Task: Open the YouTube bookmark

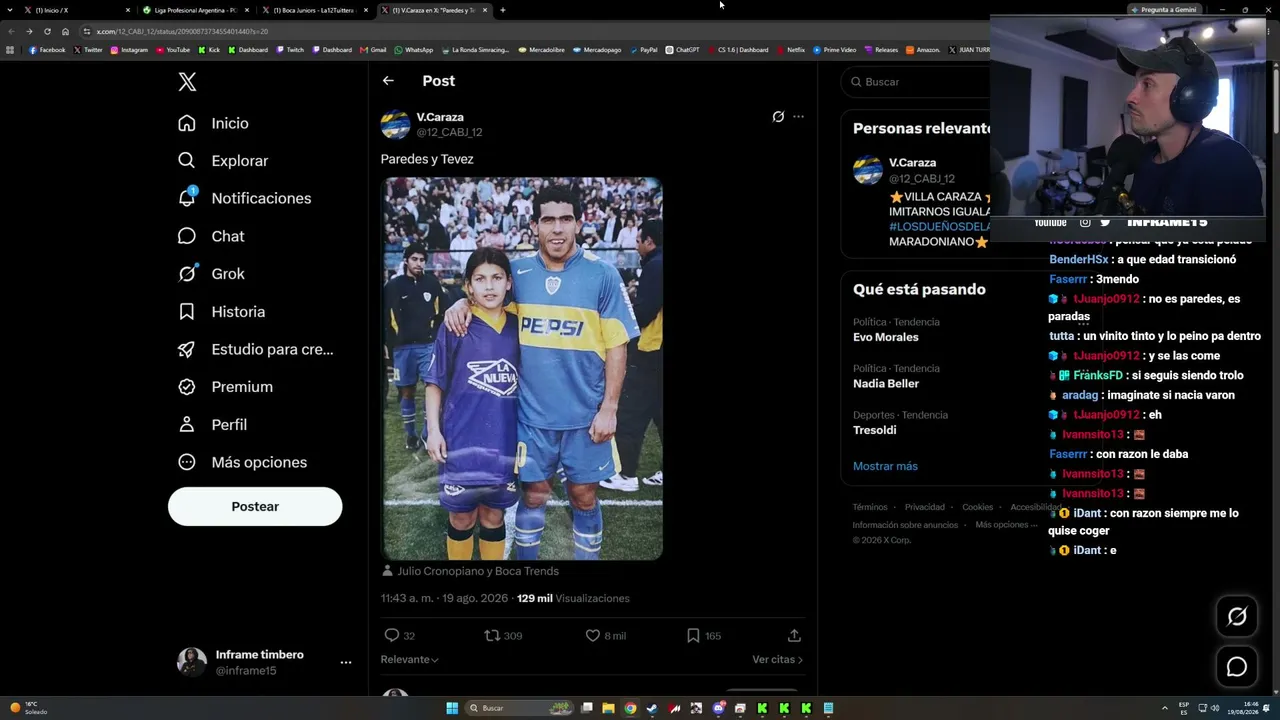Action: [172, 50]
